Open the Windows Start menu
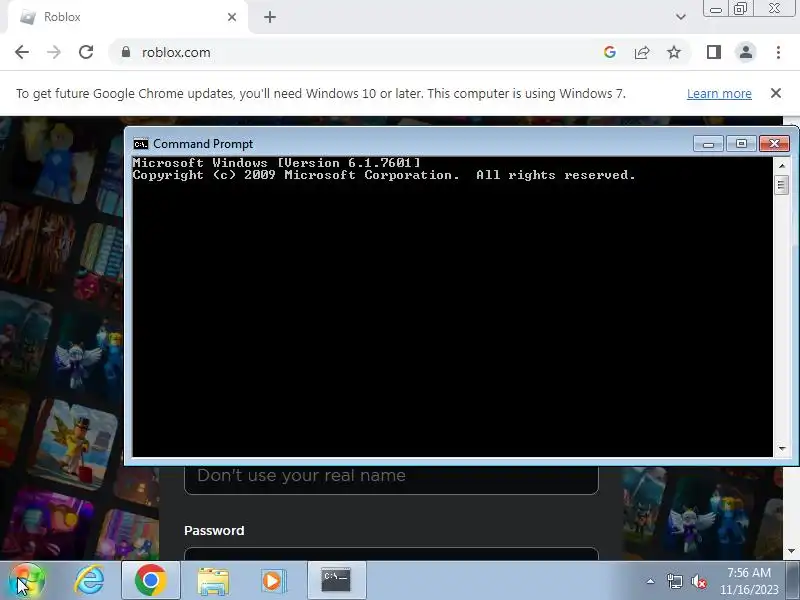Image resolution: width=800 pixels, height=600 pixels. pos(27,580)
